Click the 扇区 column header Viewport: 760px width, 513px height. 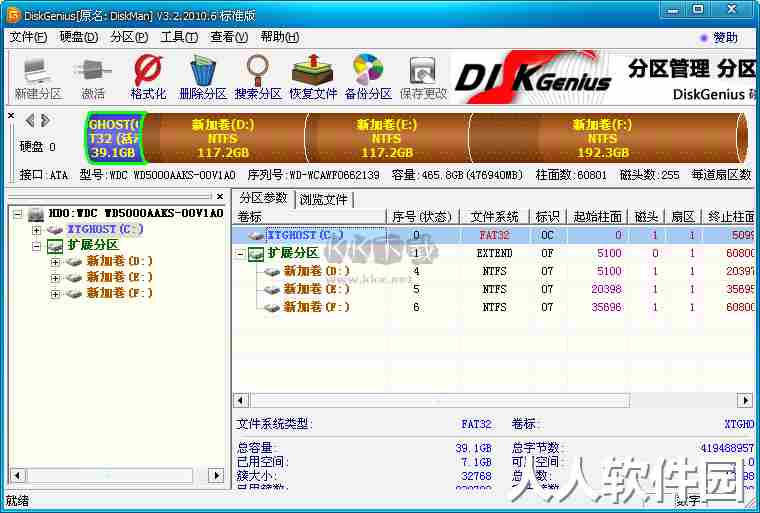tap(683, 217)
